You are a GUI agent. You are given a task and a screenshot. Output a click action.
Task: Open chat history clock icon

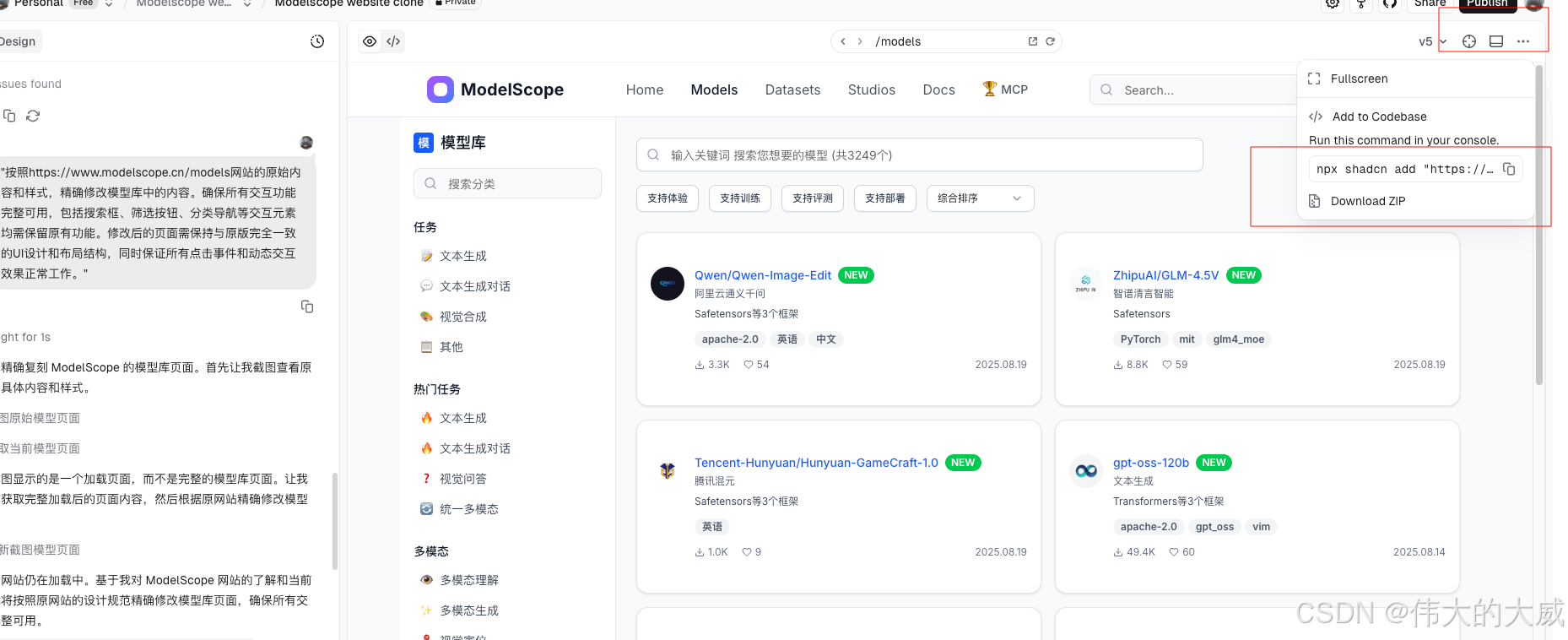(x=317, y=41)
